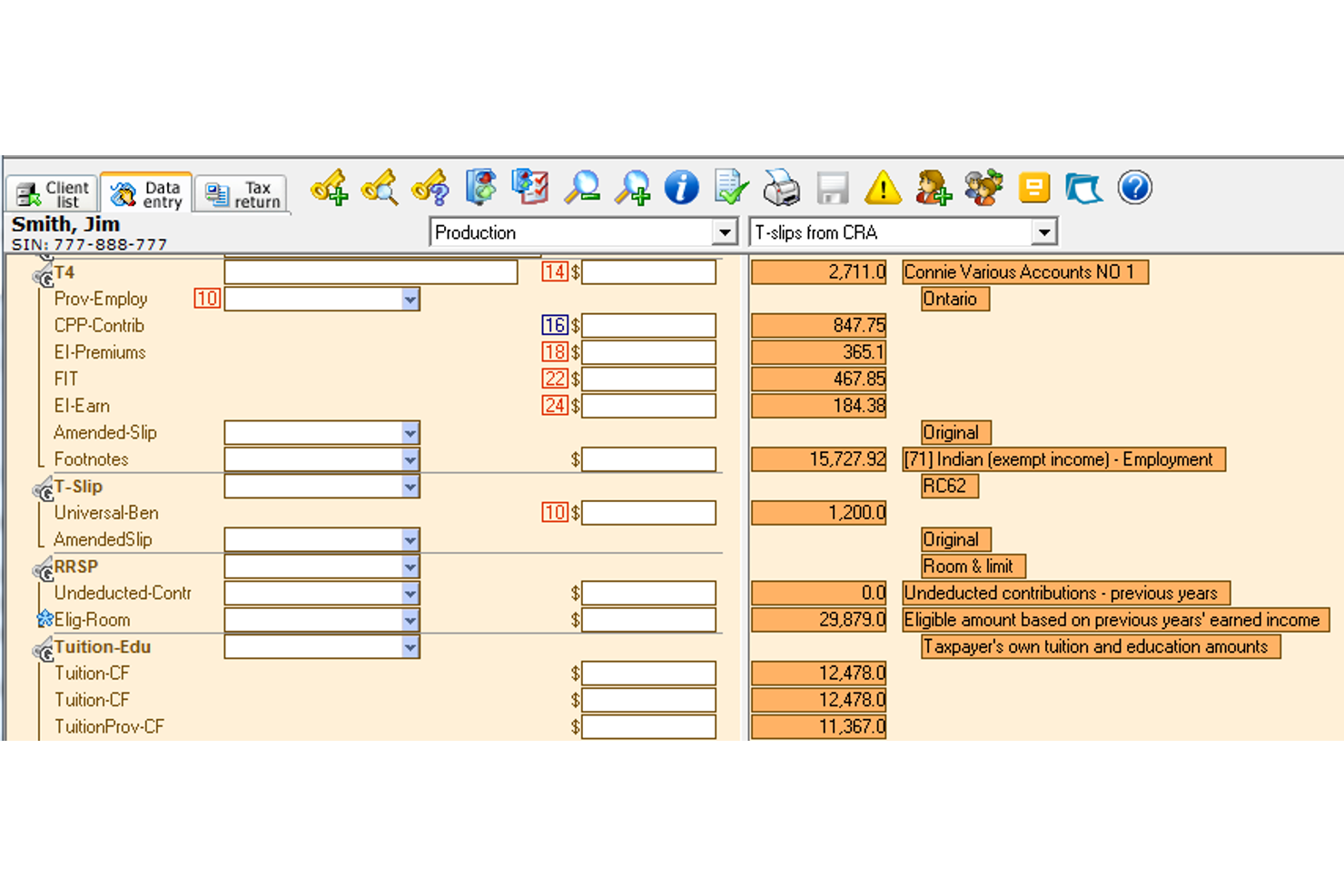The height and width of the screenshot is (896, 1344).
Task: Click the key with magnifier icon
Action: click(x=380, y=188)
